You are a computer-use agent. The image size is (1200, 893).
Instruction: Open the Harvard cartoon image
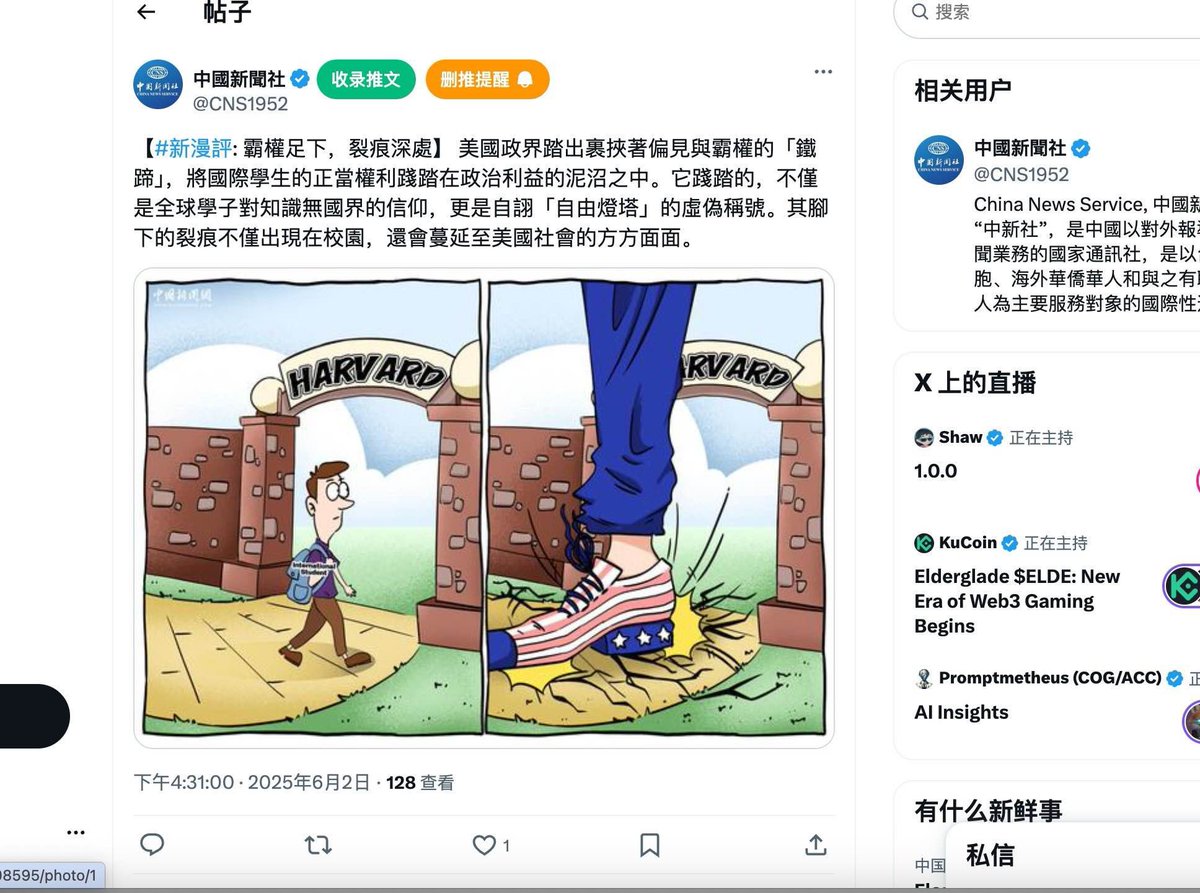484,508
